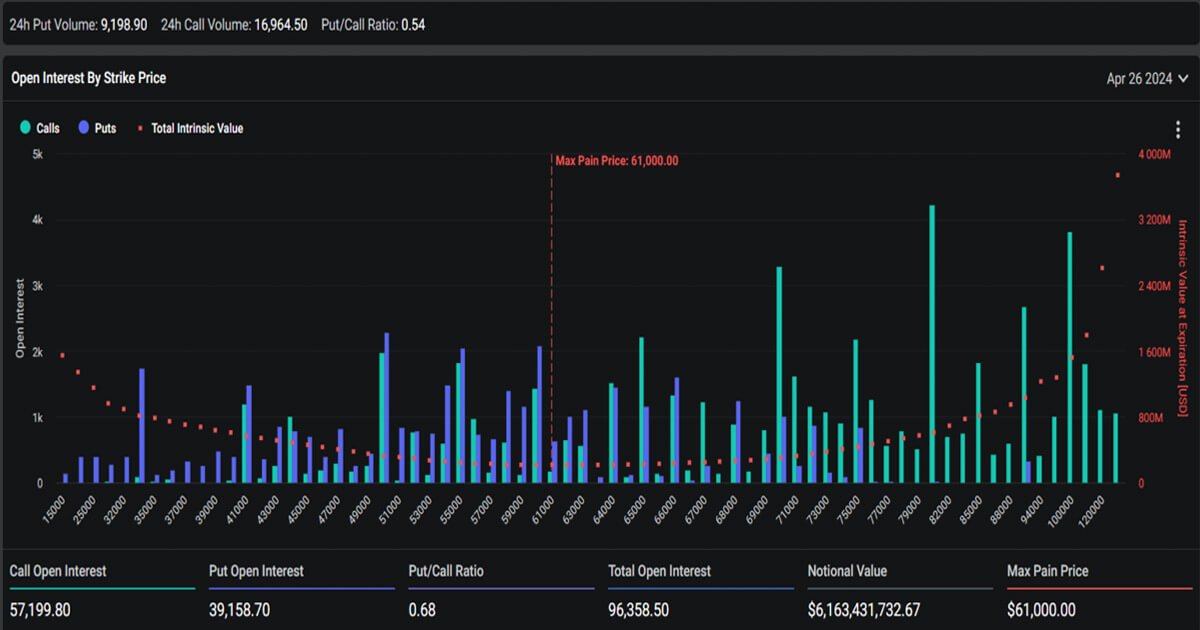Toggle the Puts series in legend
The width and height of the screenshot is (1200, 630).
click(104, 128)
